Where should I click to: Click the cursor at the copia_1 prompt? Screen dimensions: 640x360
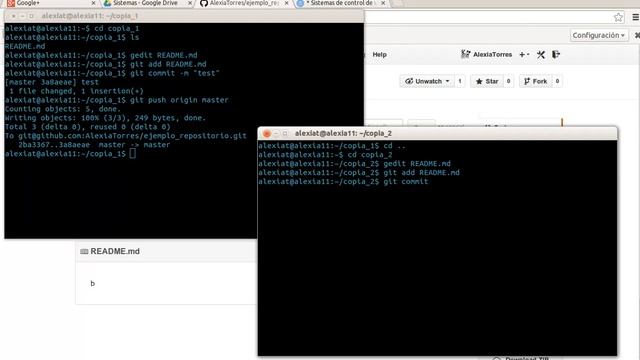pyautogui.click(x=133, y=153)
